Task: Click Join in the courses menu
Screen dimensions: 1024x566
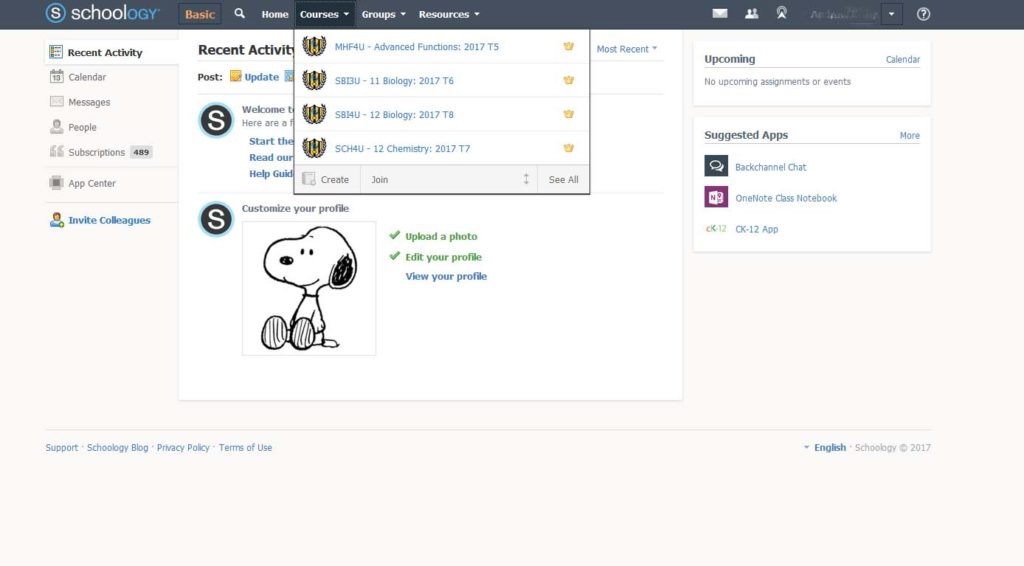Action: tap(379, 180)
